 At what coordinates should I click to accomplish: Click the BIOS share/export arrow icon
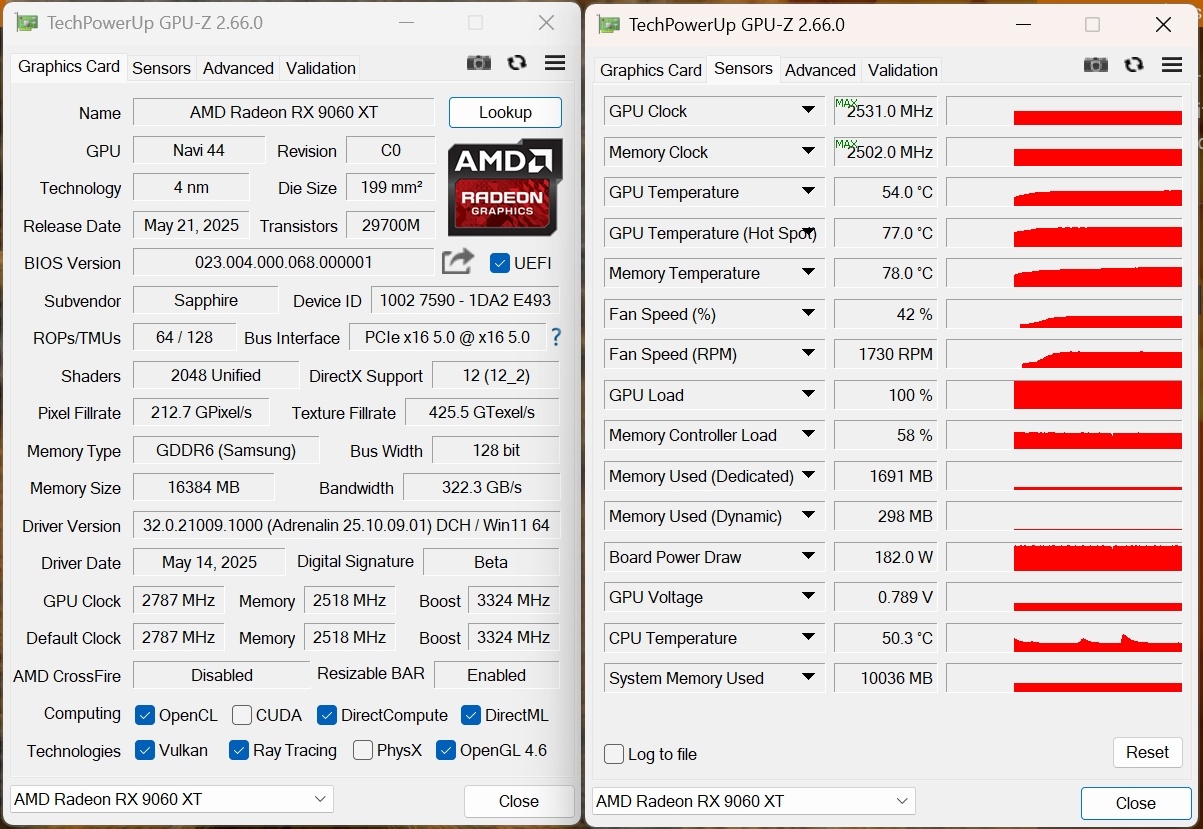point(457,262)
